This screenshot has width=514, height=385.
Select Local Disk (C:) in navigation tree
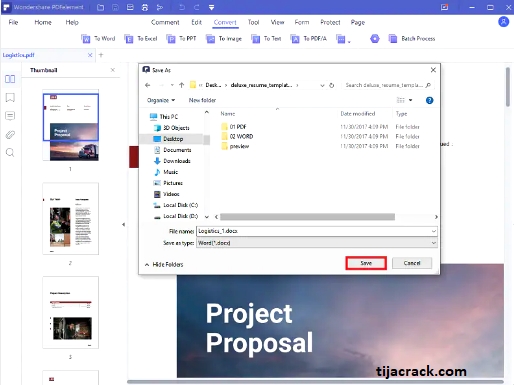(175, 205)
